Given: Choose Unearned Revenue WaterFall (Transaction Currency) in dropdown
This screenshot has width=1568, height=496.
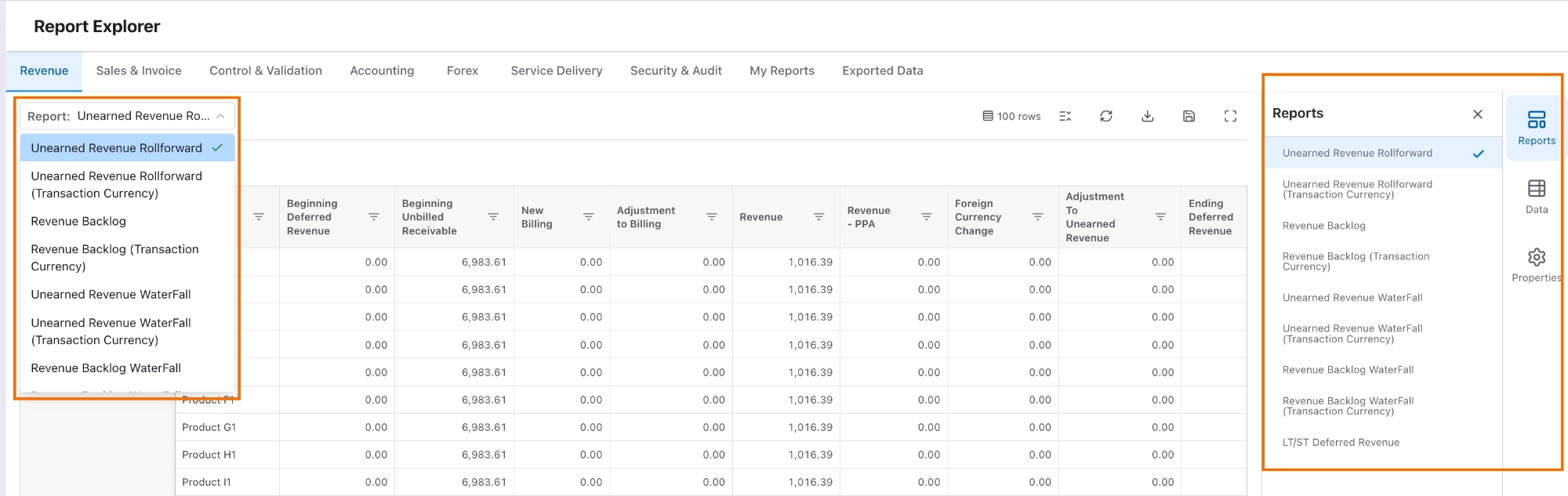Looking at the screenshot, I should click(127, 331).
